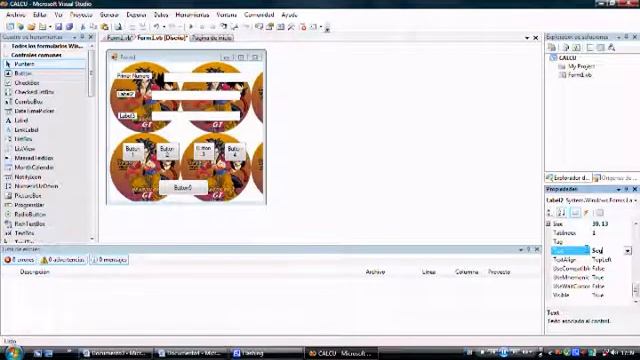The width and height of the screenshot is (640, 360).
Task: Select Label2 on the form designer
Action: (126, 94)
